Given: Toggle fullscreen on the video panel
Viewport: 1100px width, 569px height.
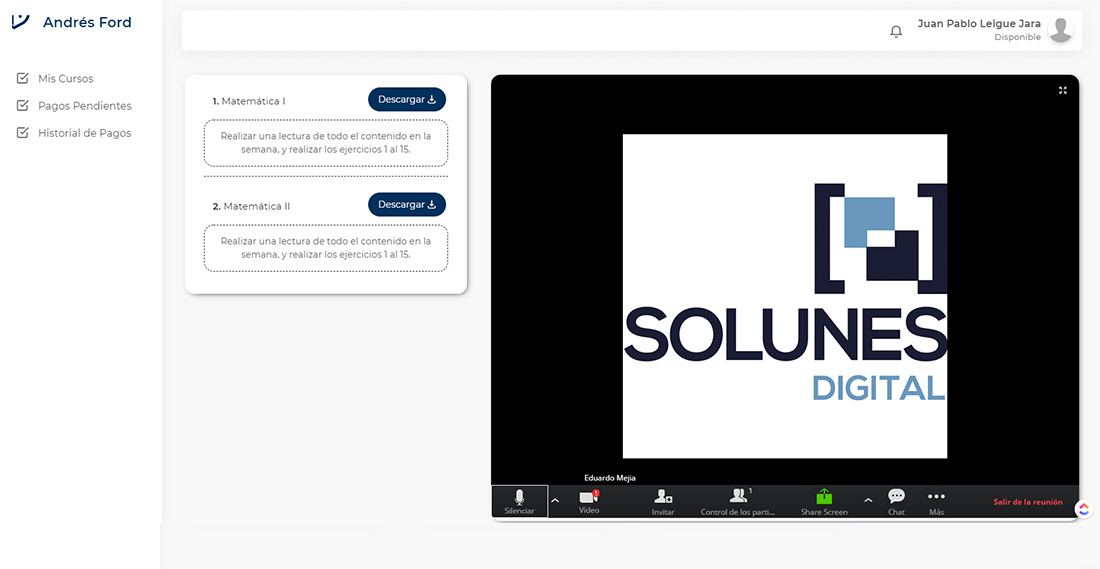Looking at the screenshot, I should click(x=1063, y=90).
